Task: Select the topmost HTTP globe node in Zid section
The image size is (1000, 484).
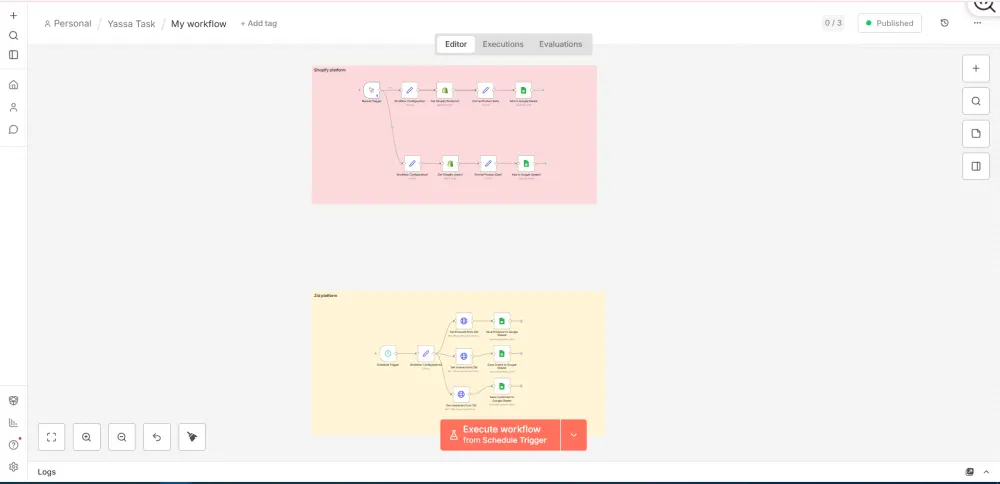Action: pos(464,321)
